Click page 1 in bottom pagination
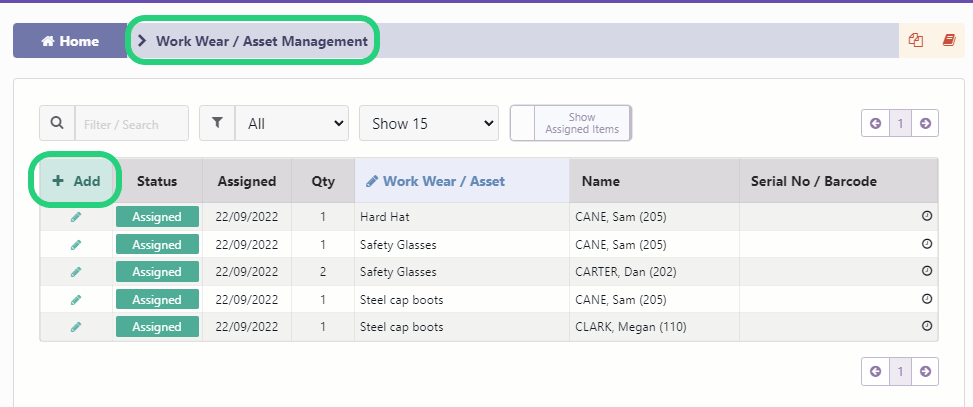Screen dimensions: 973x407 900,372
